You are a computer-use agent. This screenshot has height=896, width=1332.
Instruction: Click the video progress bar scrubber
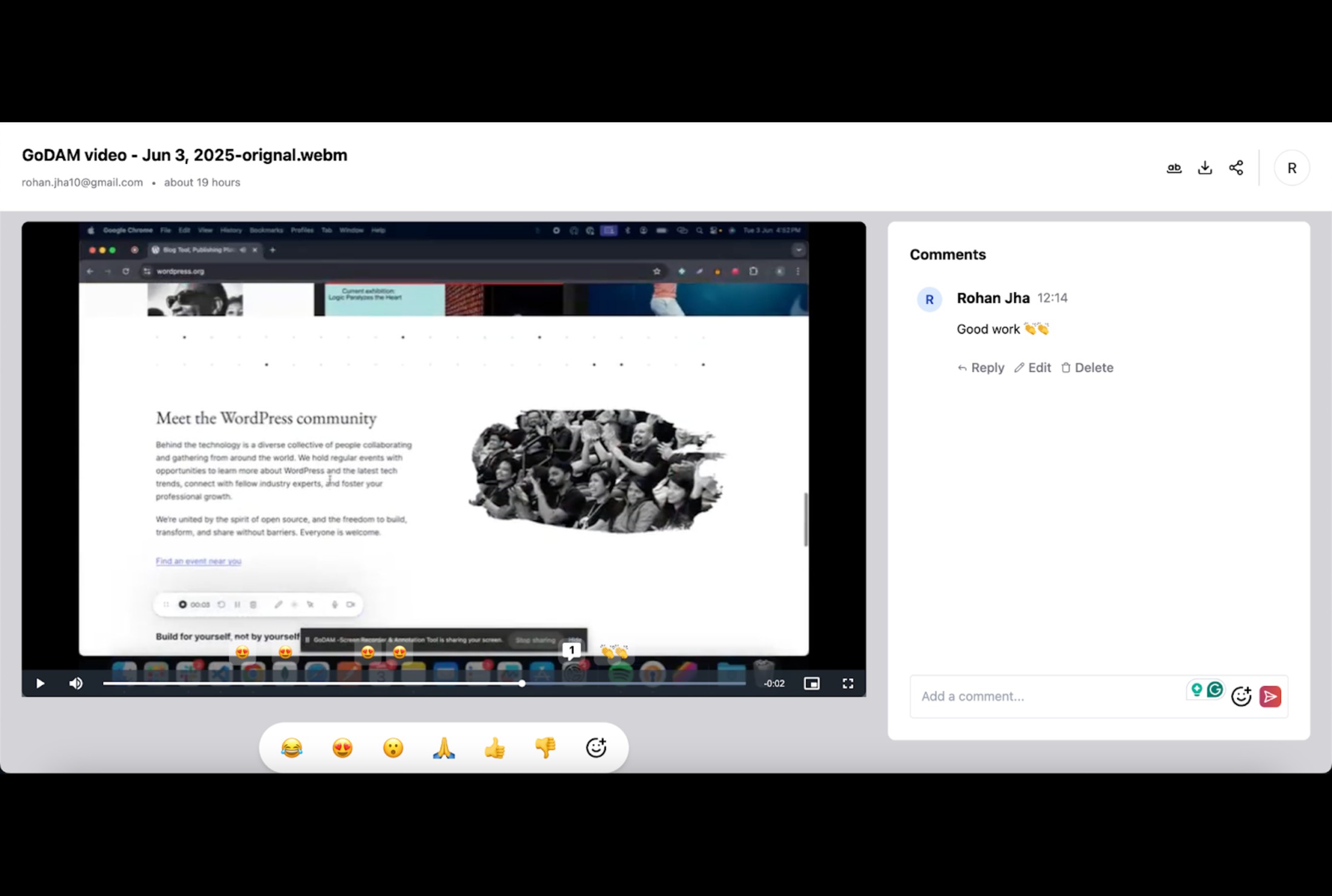(522, 684)
